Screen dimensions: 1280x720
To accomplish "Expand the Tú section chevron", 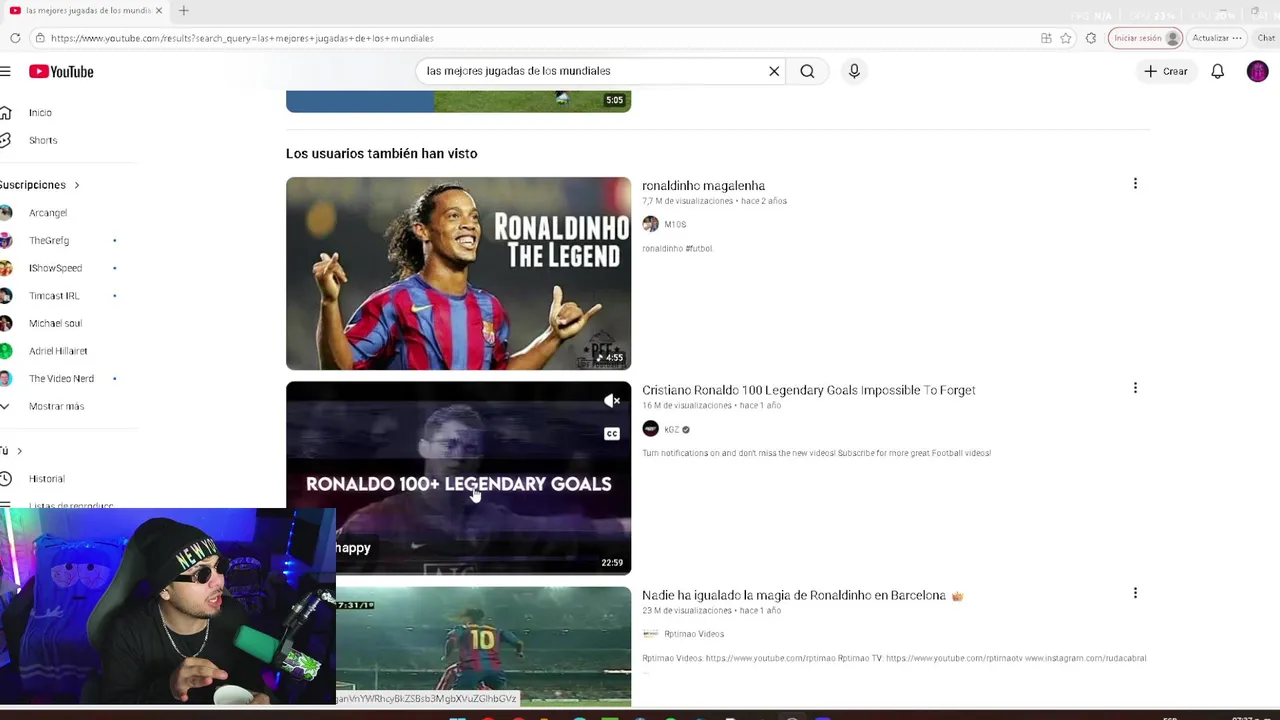I will (19, 451).
